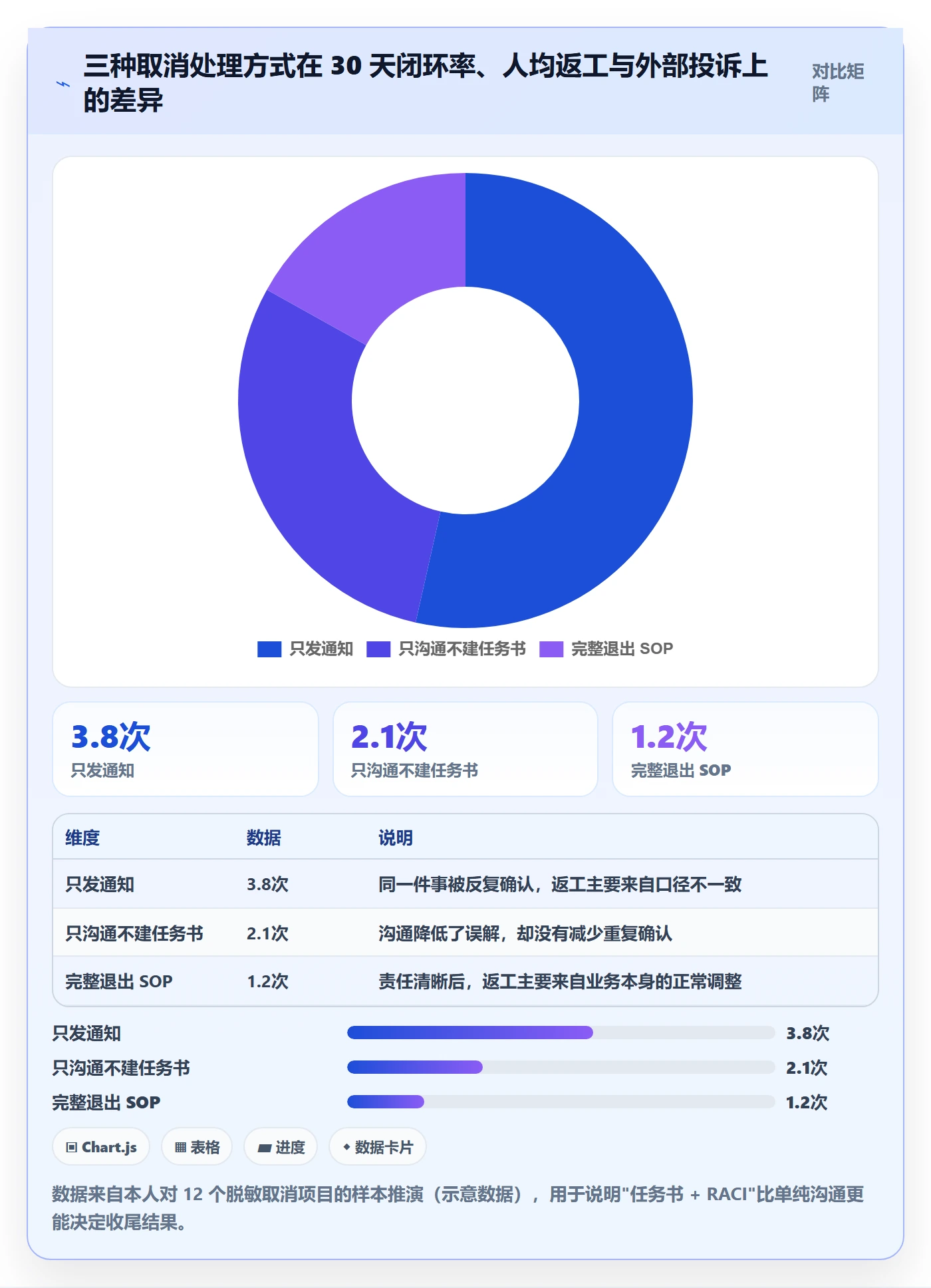Click the 只发通知 progress row label
This screenshot has width=931, height=1288.
coord(86,1033)
